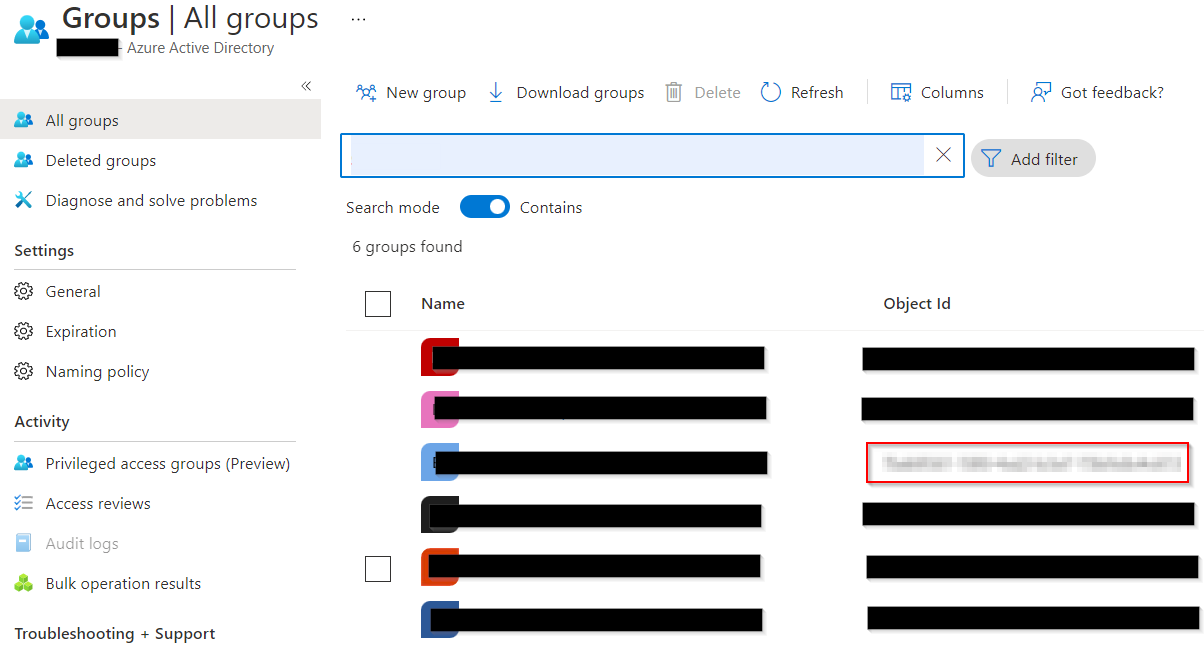
Task: Open Bulk operation results
Action: tap(123, 583)
